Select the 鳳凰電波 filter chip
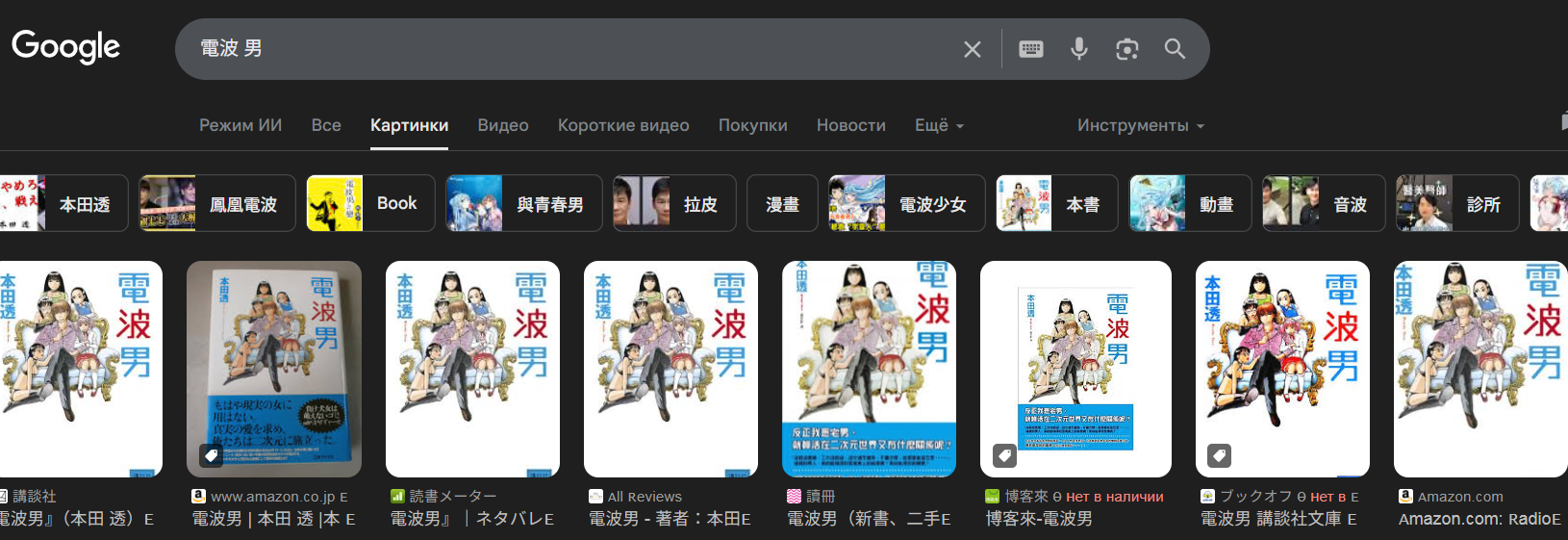 click(x=216, y=203)
